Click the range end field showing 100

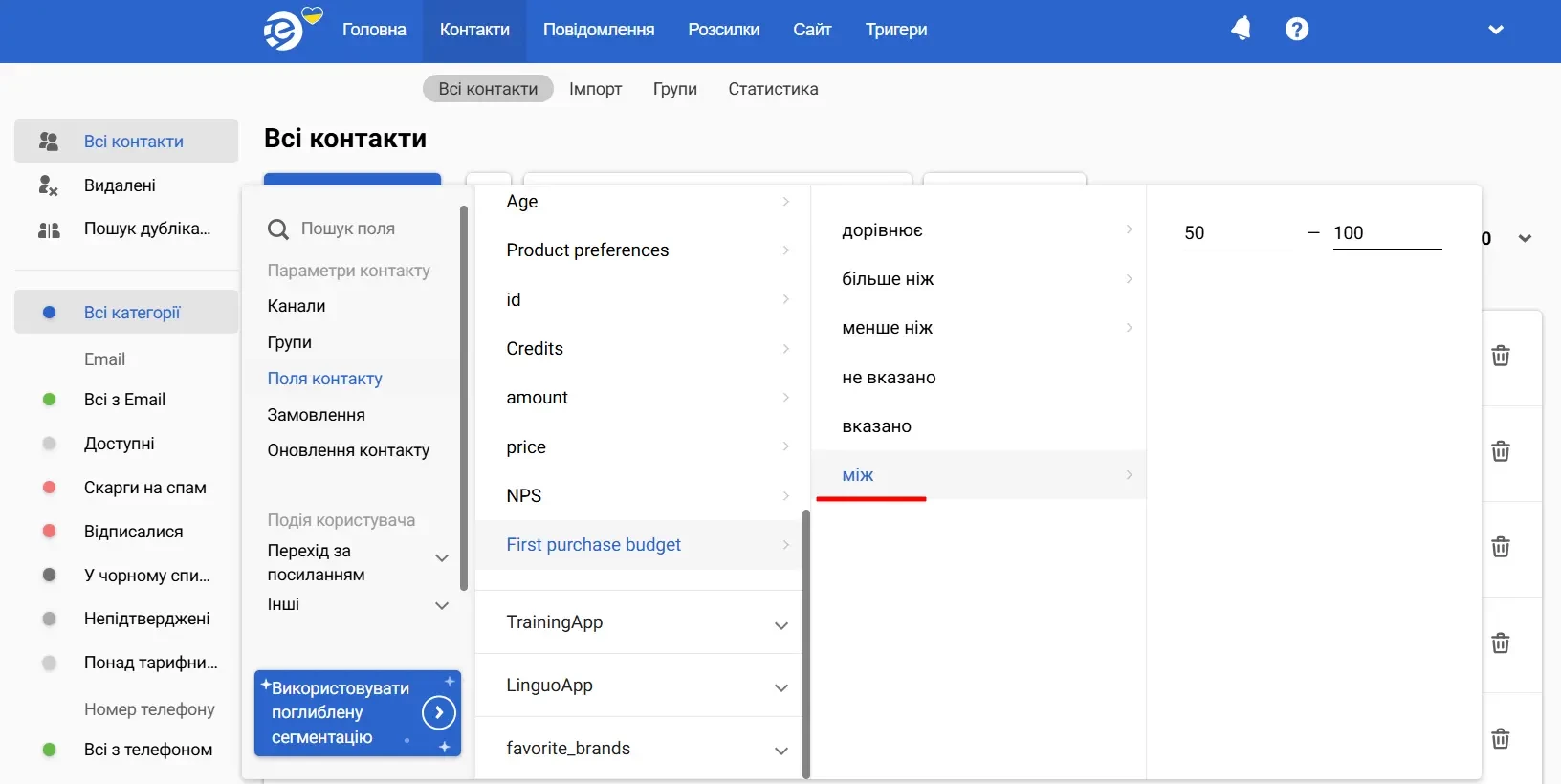coord(1388,233)
